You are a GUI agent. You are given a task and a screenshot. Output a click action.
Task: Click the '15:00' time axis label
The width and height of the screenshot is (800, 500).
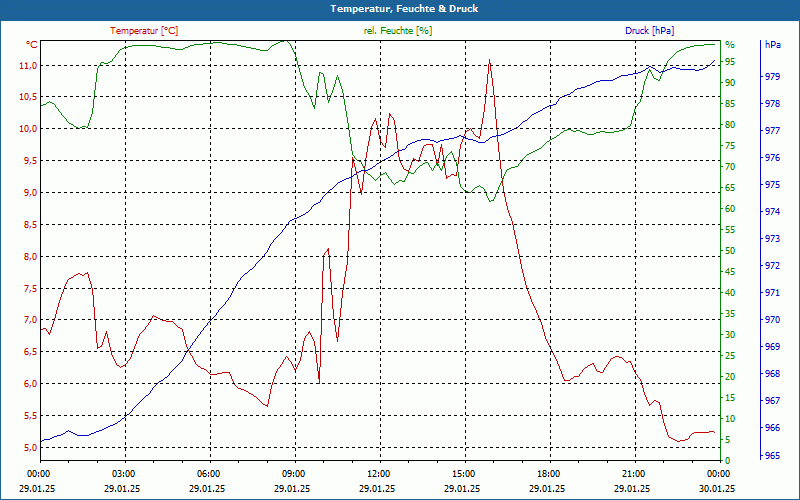click(x=465, y=473)
